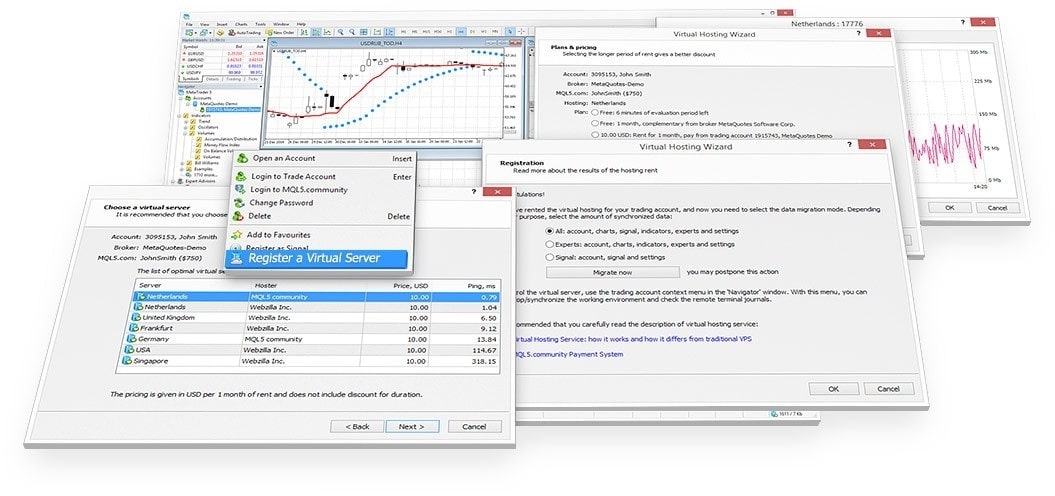Collapse the Indicators tree in Navigator
1055x496 pixels.
pyautogui.click(x=185, y=115)
